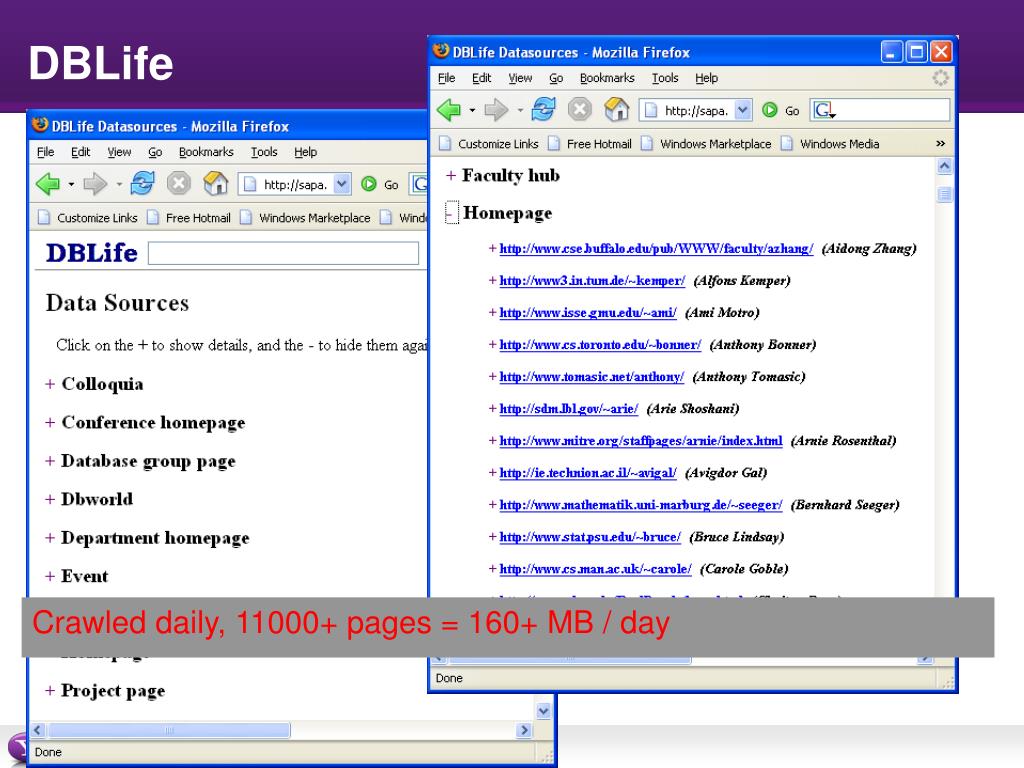Open Anthony Bonner's toronto.edu link
Image resolution: width=1024 pixels, height=768 pixels.
pos(600,344)
